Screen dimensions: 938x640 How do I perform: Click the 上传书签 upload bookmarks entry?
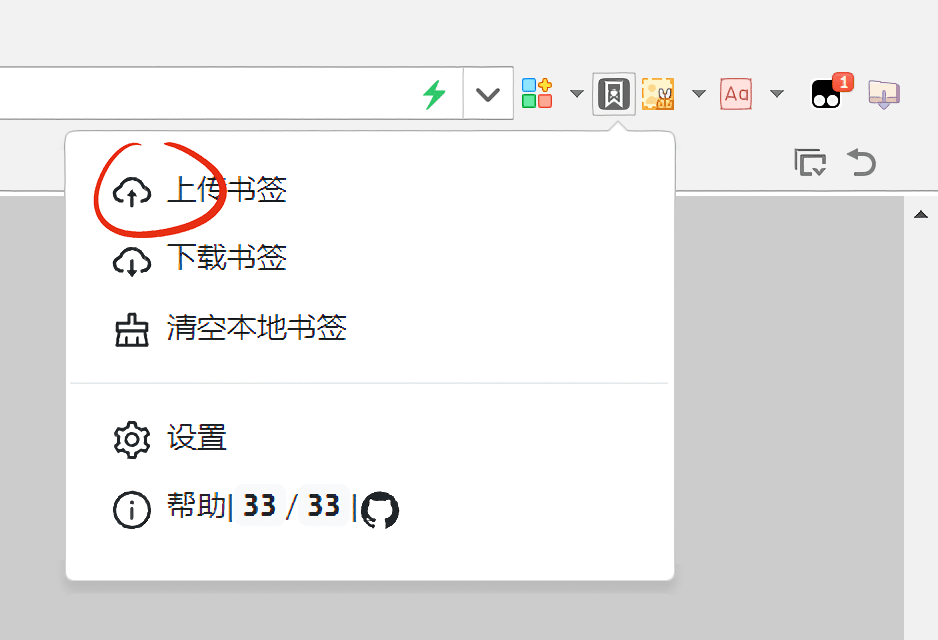370,191
